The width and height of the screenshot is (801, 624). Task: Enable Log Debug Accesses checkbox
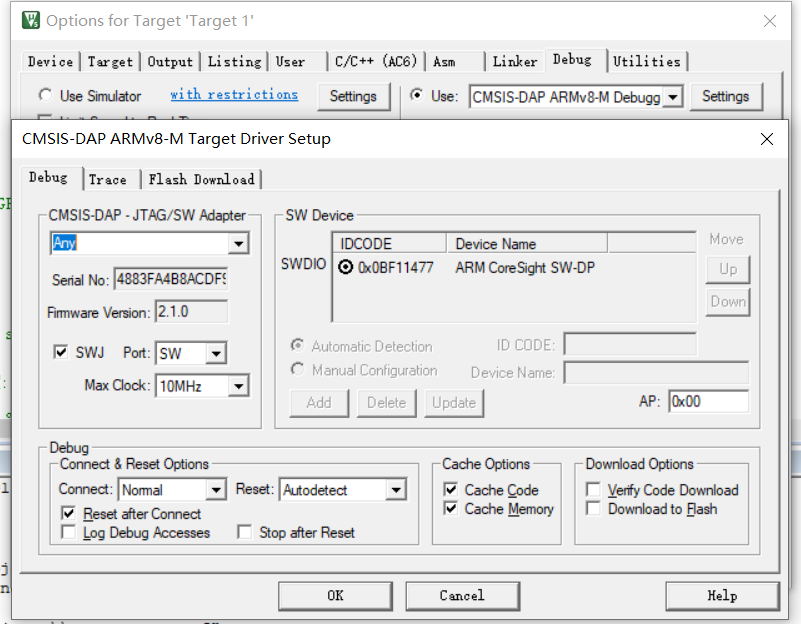pos(68,532)
